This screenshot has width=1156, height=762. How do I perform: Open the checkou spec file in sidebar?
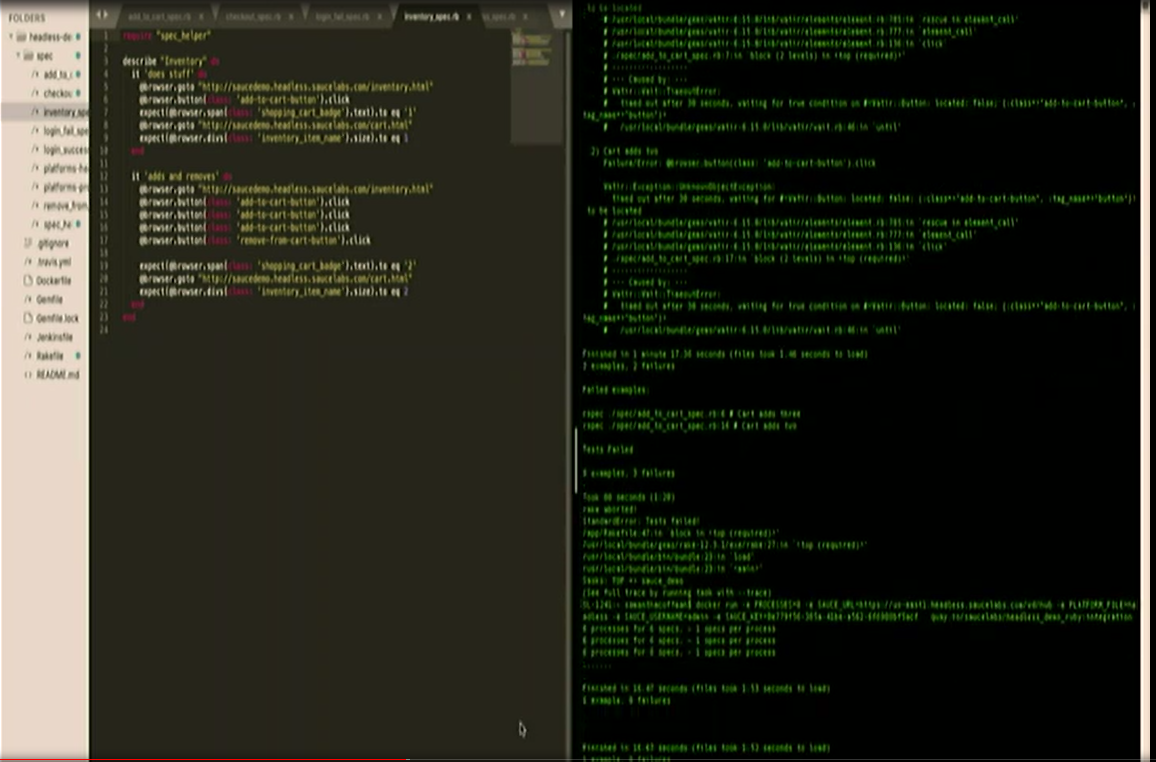click(x=56, y=94)
